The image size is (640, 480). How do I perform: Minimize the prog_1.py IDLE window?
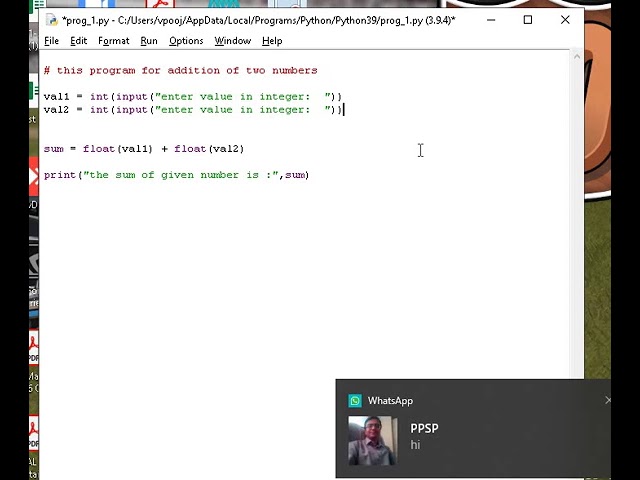[x=491, y=20]
